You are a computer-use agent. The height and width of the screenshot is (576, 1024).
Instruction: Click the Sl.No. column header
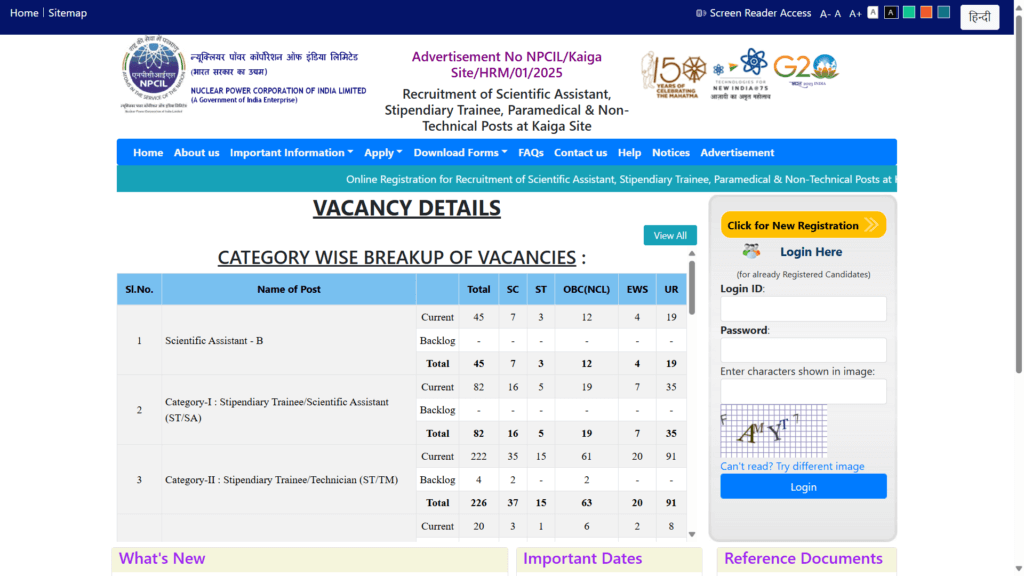point(139,289)
